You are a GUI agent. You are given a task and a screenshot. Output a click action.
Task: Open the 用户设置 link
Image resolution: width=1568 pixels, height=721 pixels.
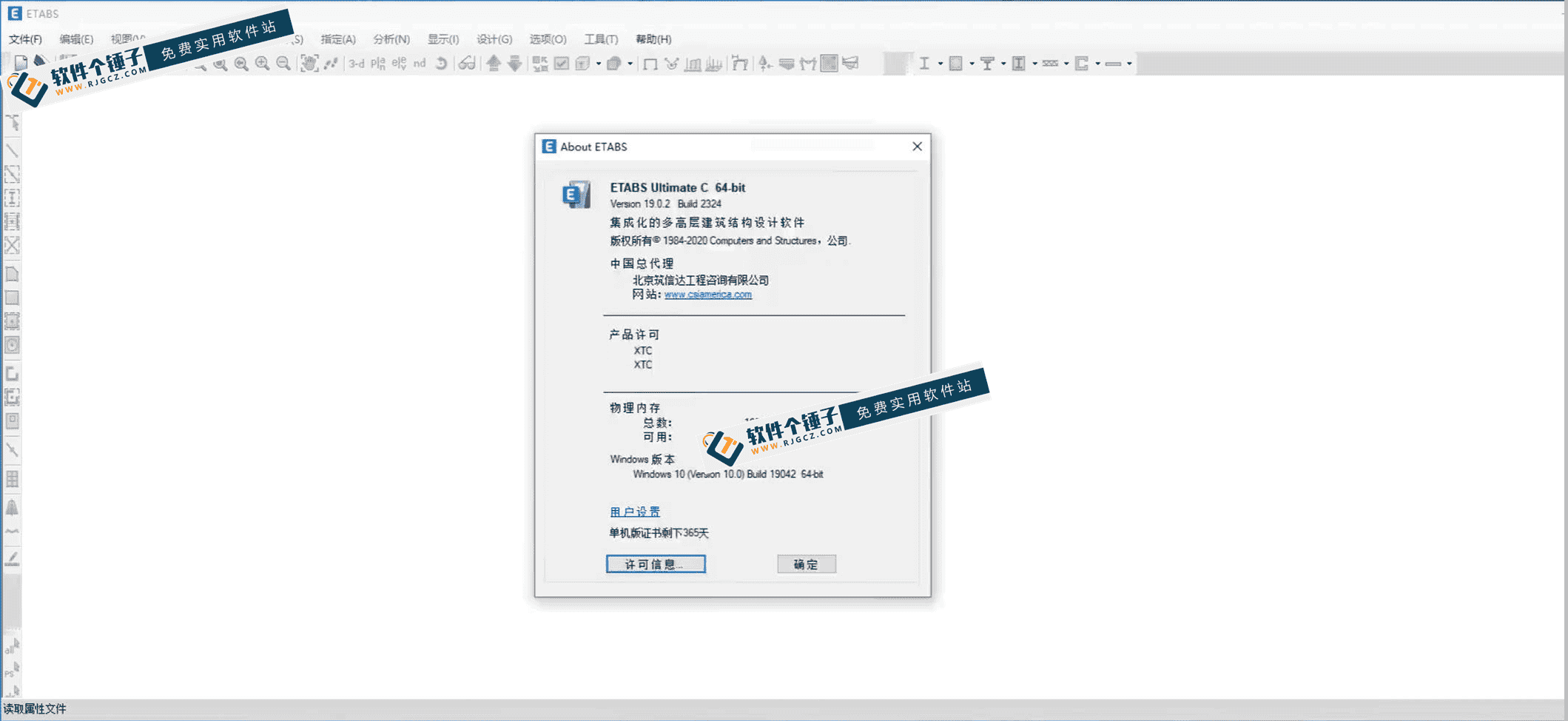click(x=635, y=512)
